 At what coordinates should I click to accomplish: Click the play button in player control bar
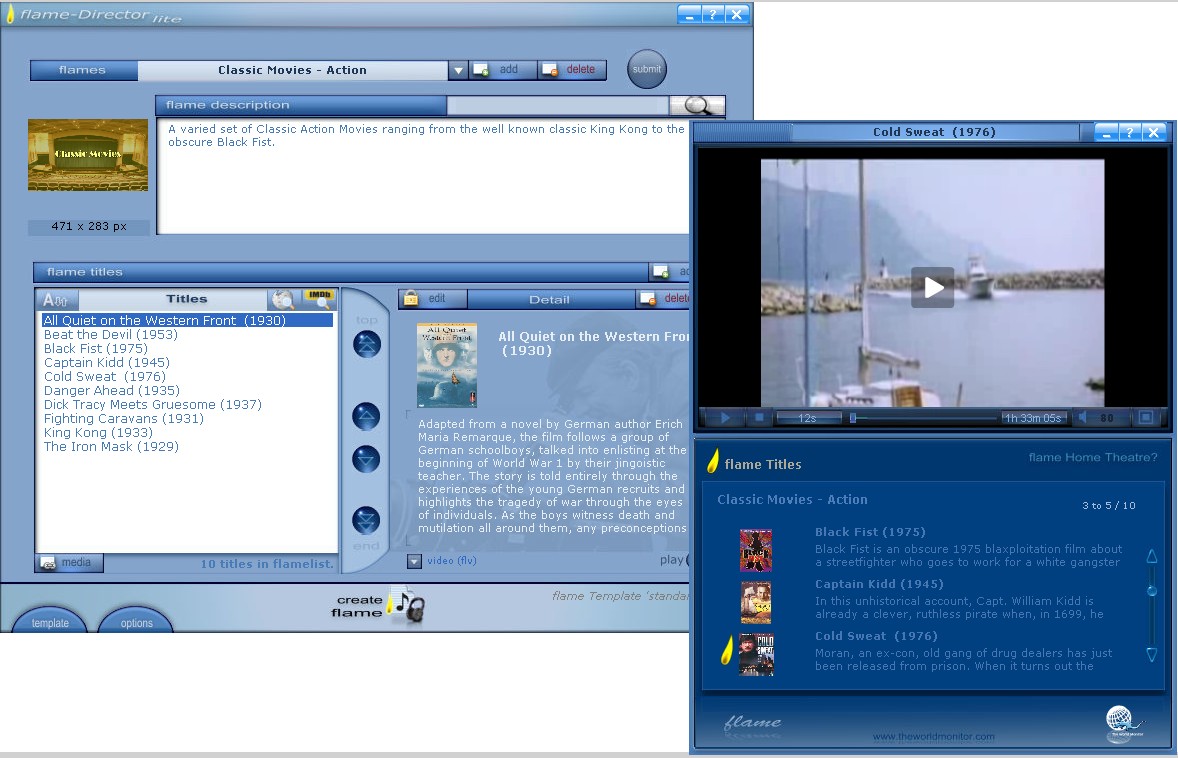pos(725,418)
